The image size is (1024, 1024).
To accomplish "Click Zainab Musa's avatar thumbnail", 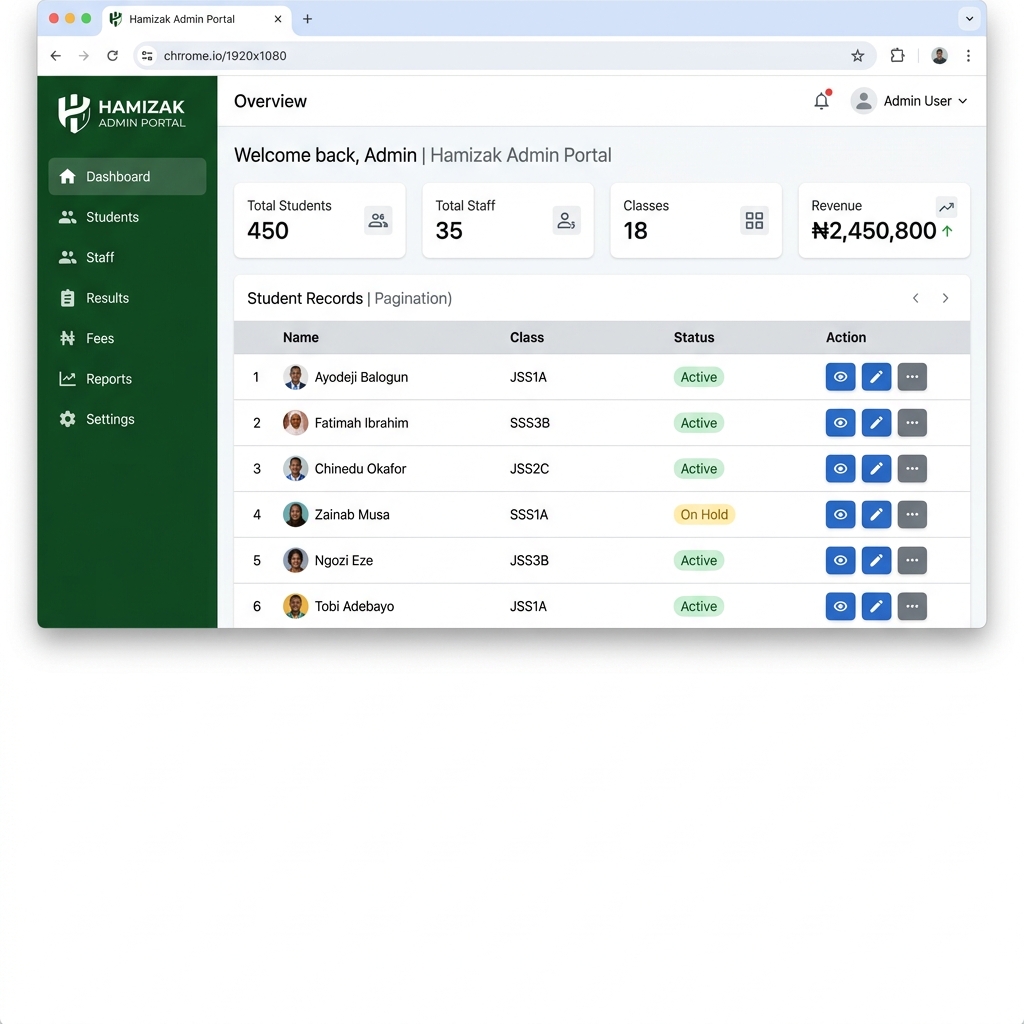I will click(x=295, y=514).
